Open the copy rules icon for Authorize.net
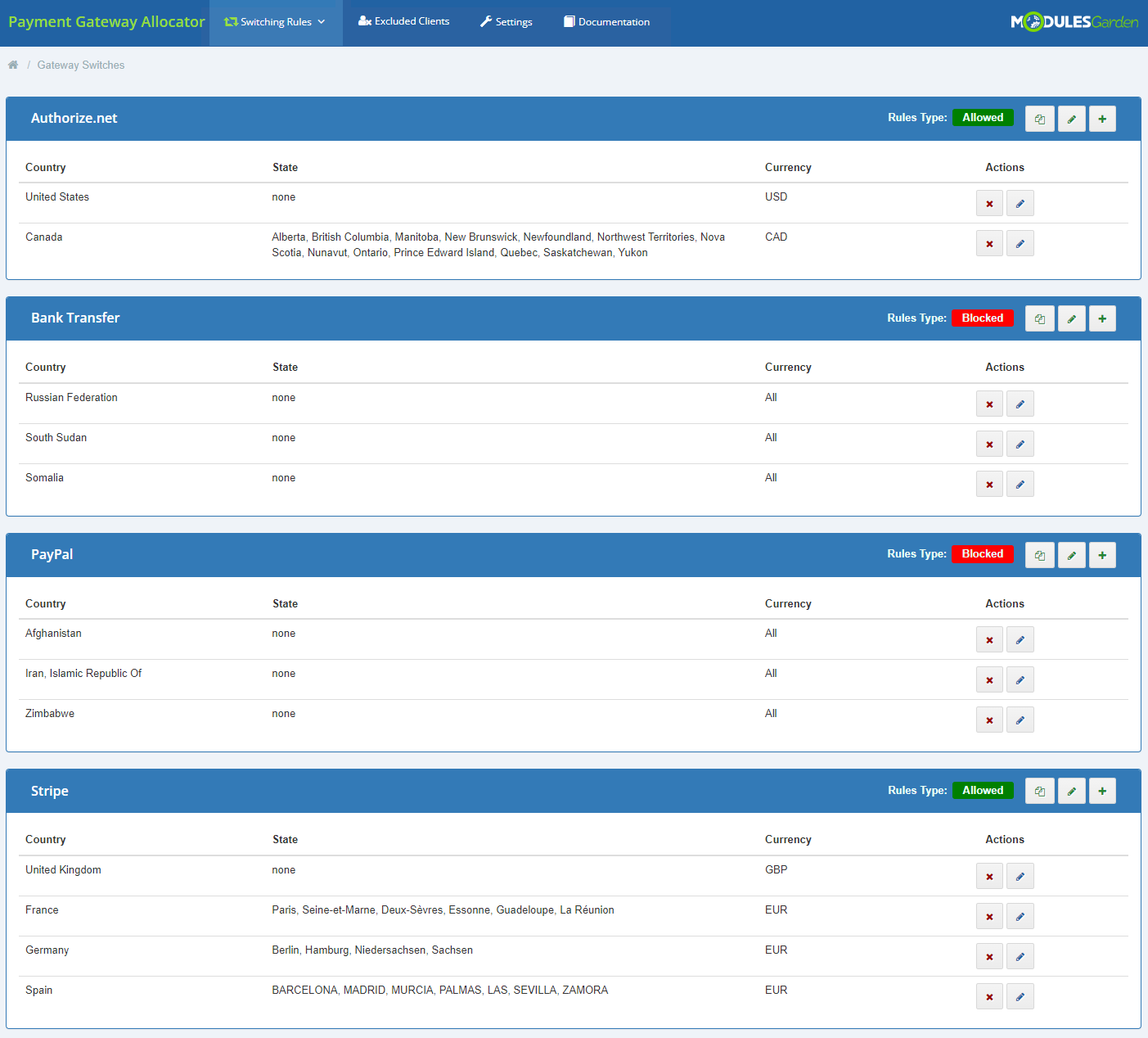The image size is (1148, 1038). (x=1039, y=119)
